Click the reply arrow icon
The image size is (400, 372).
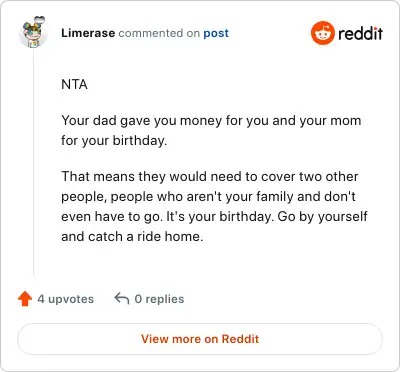(122, 298)
